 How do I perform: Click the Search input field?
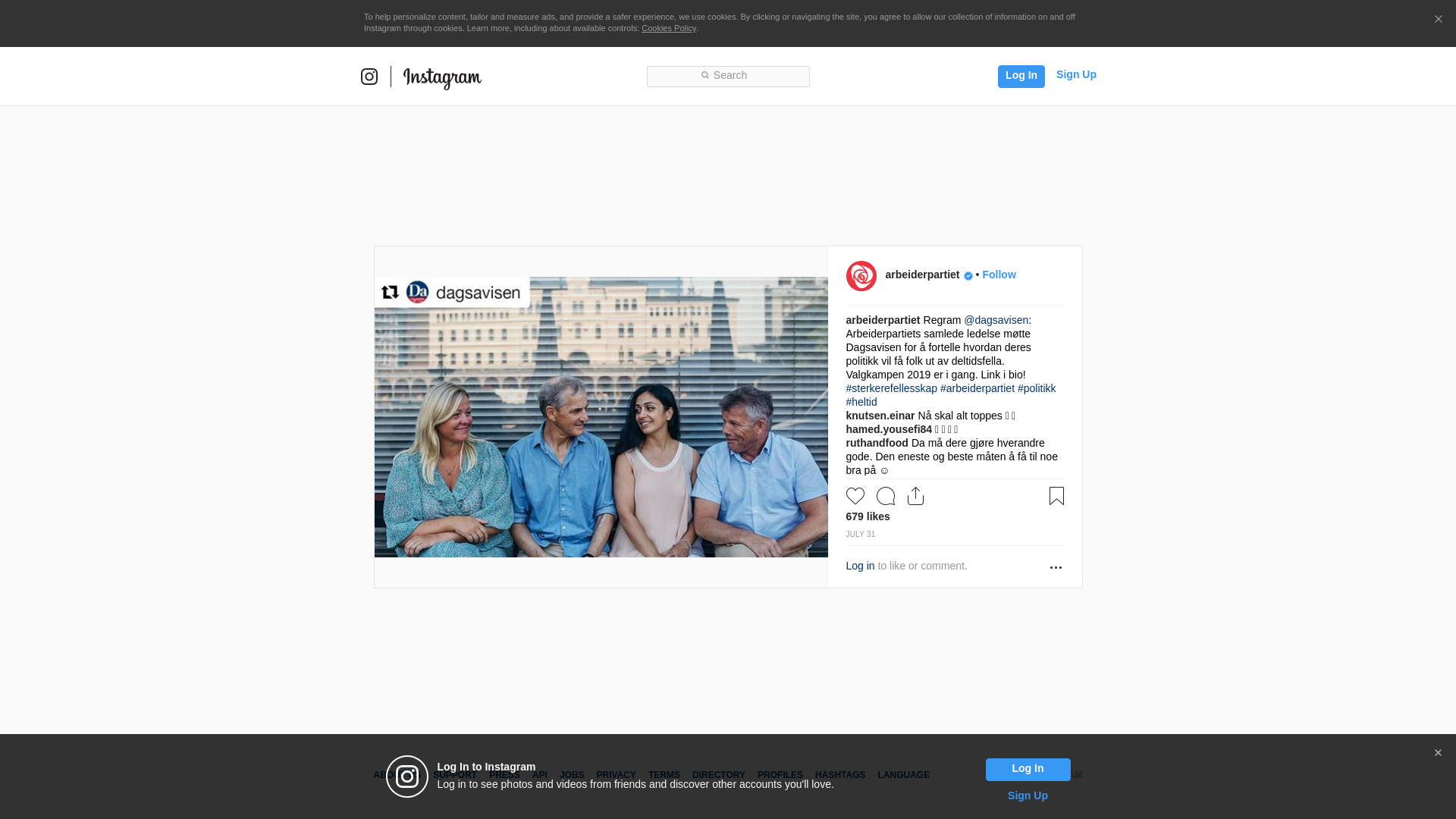(728, 76)
